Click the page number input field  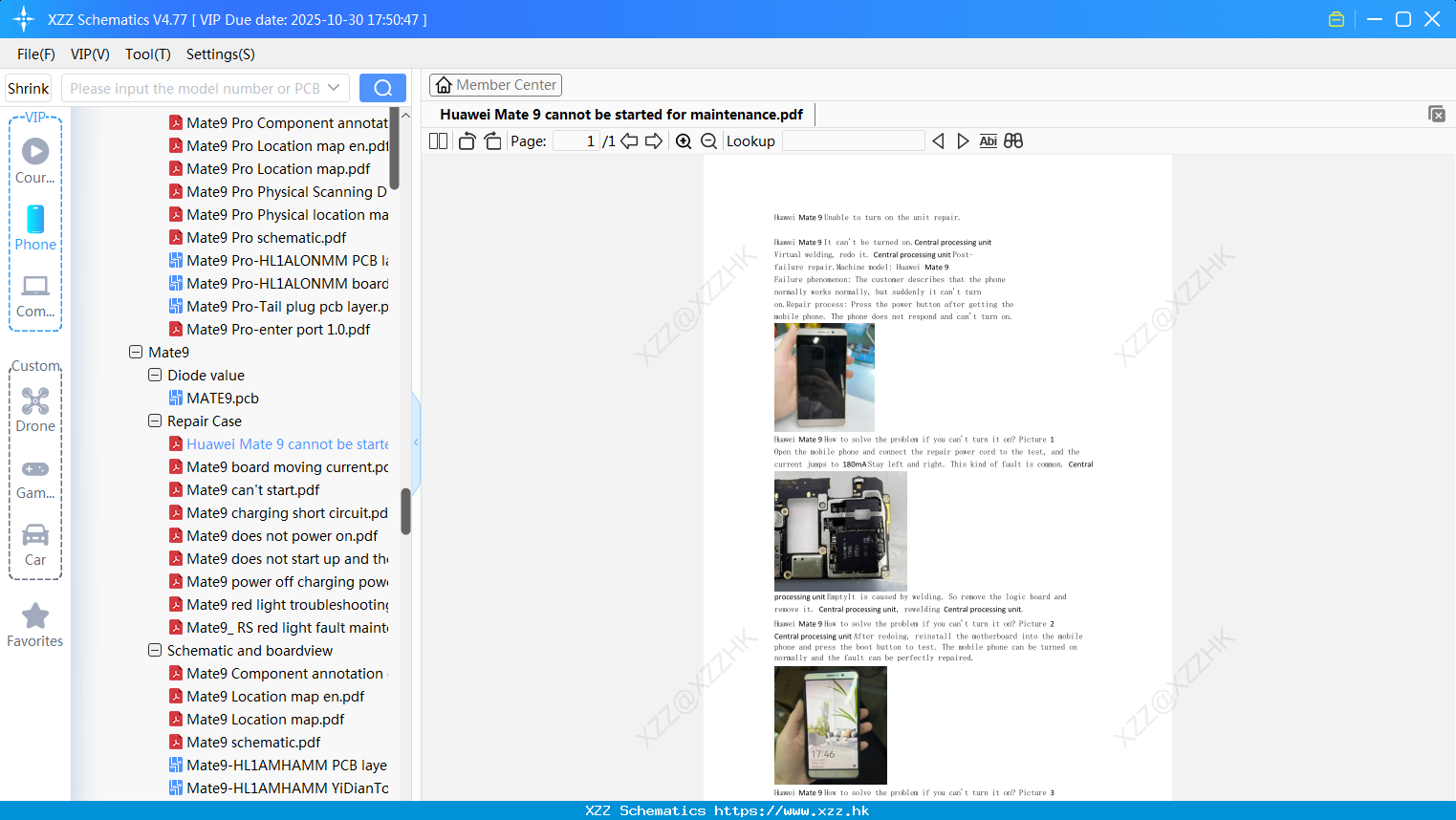click(576, 141)
